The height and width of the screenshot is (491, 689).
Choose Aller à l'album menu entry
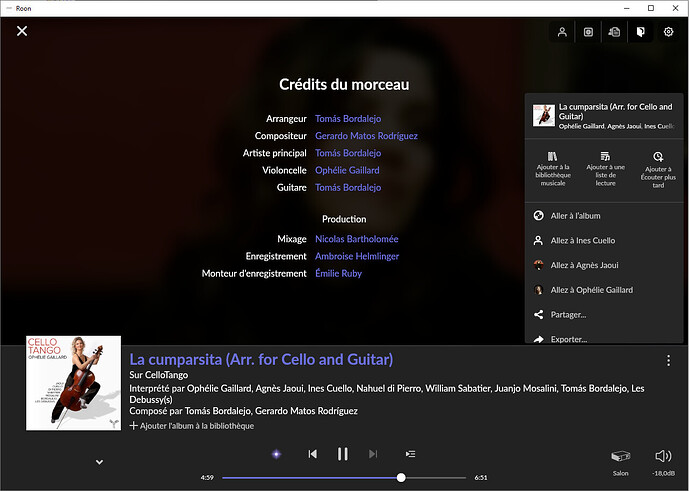point(604,215)
